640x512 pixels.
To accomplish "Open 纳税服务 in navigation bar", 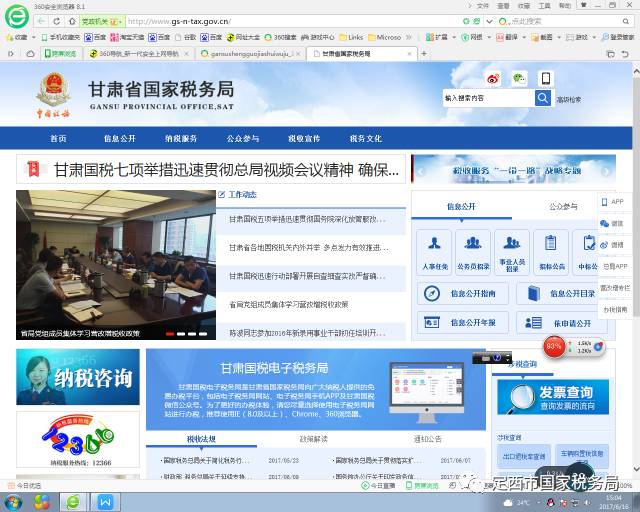I will pos(181,138).
